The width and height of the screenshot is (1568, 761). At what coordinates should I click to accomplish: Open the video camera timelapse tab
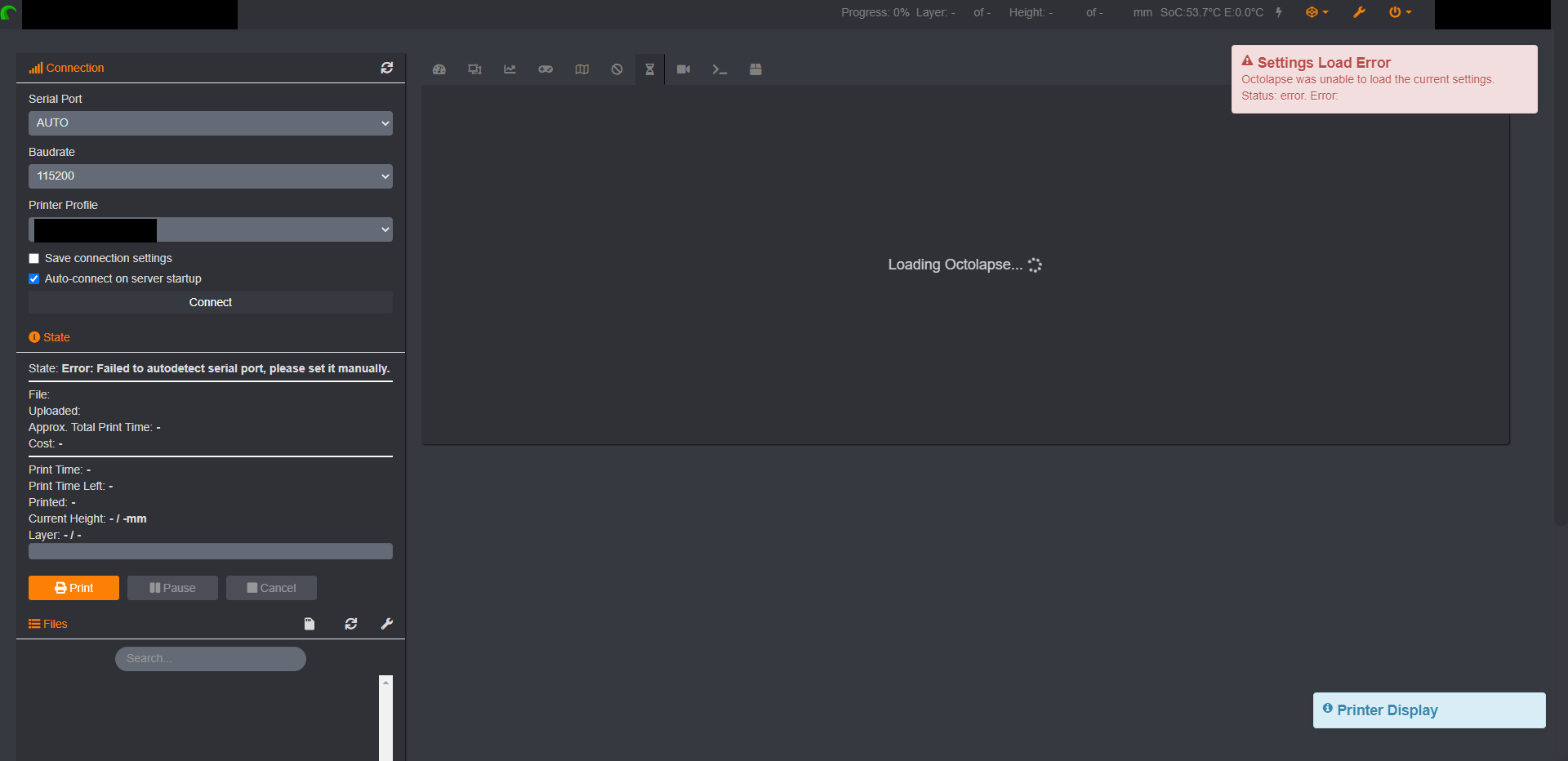pyautogui.click(x=684, y=69)
